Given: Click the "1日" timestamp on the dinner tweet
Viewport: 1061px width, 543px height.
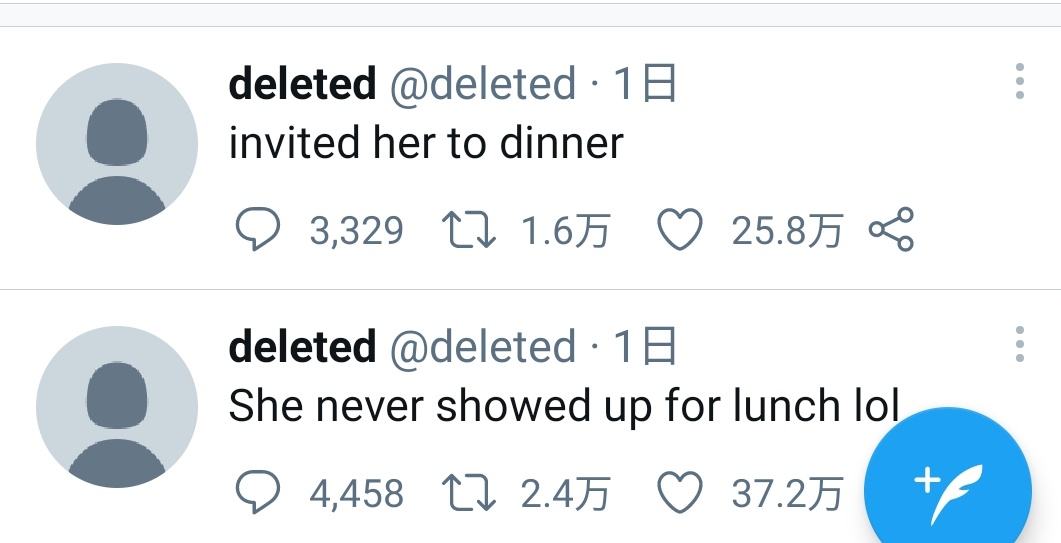Looking at the screenshot, I should pos(645,85).
